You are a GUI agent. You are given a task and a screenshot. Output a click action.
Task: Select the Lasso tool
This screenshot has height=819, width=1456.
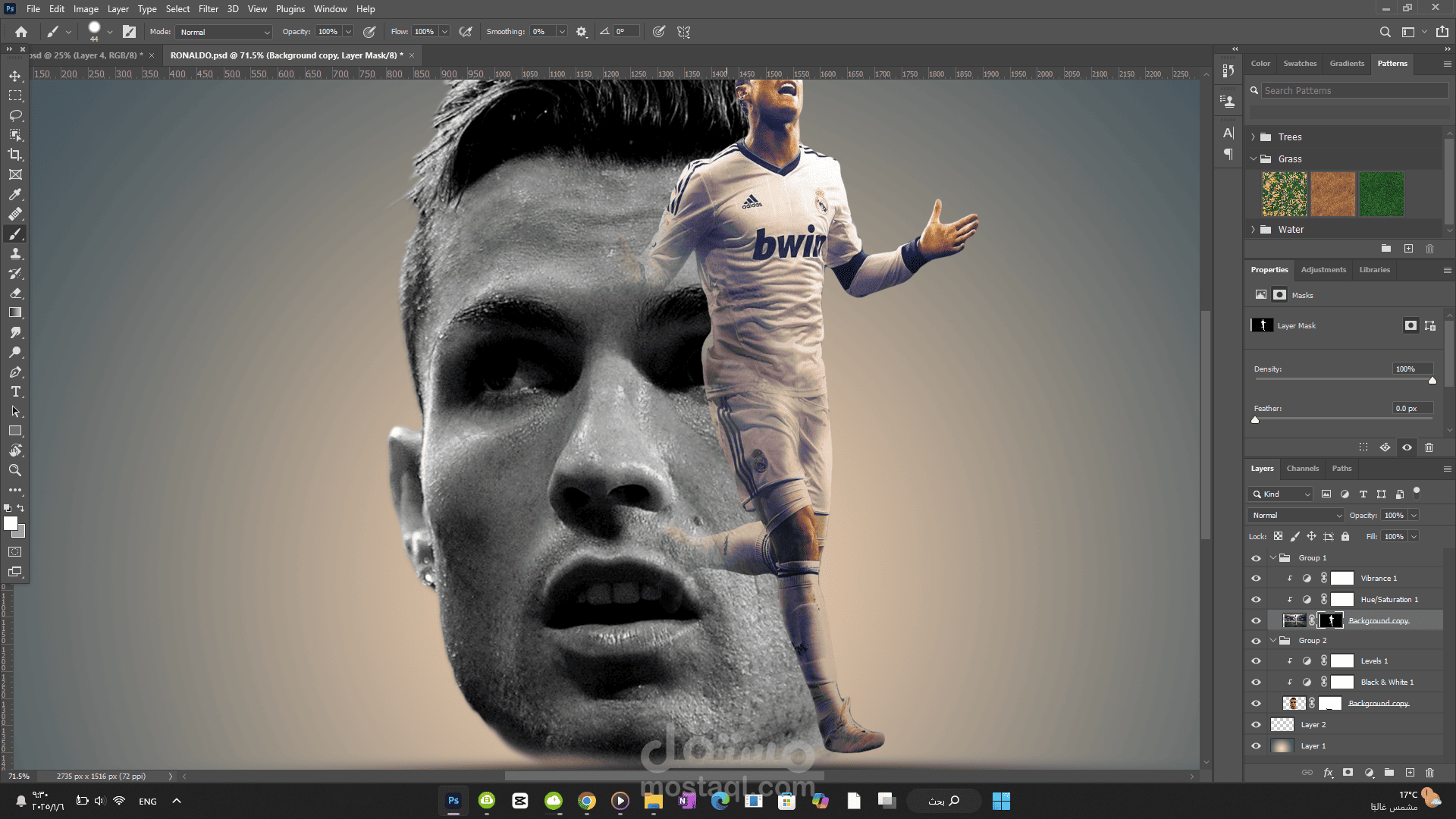pyautogui.click(x=15, y=115)
